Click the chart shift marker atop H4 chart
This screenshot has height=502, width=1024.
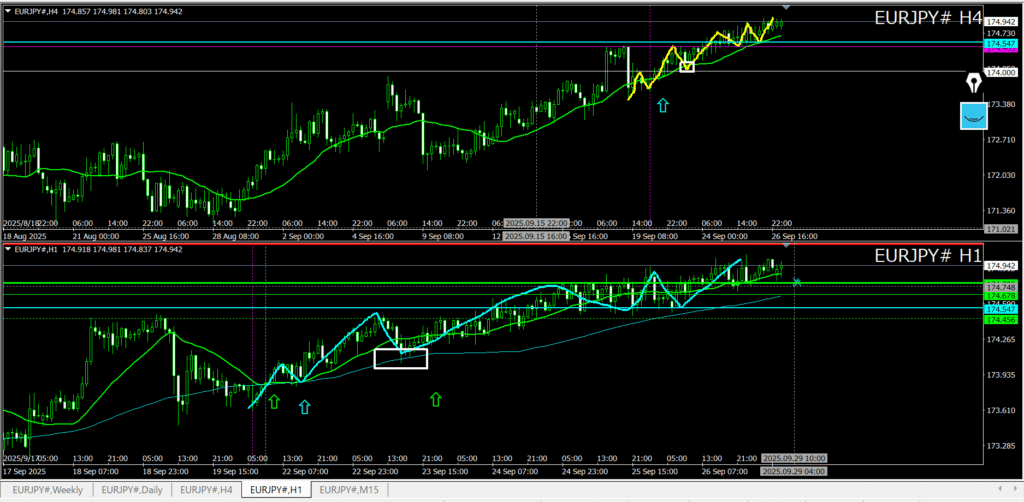coord(785,9)
